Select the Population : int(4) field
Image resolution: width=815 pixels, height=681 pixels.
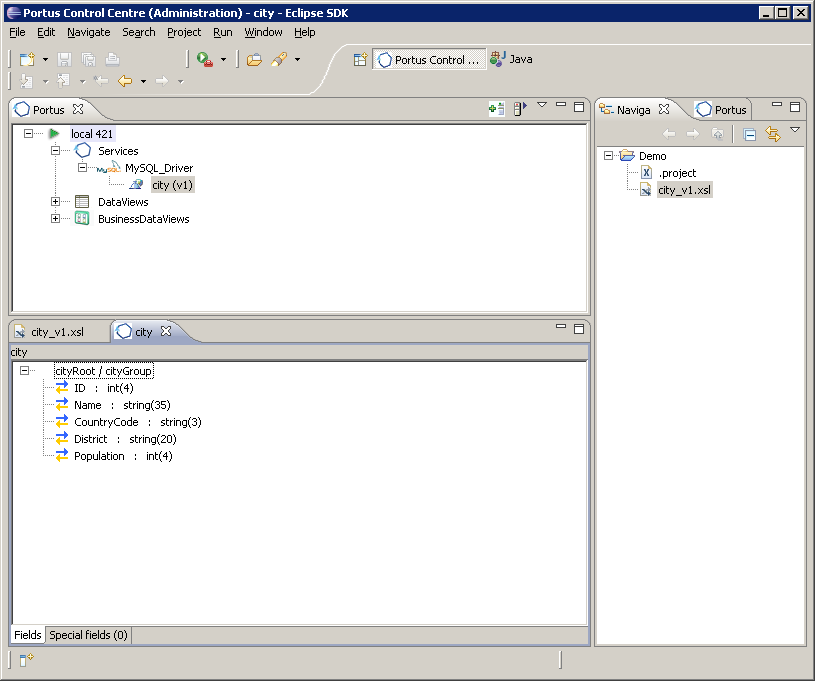(x=123, y=456)
